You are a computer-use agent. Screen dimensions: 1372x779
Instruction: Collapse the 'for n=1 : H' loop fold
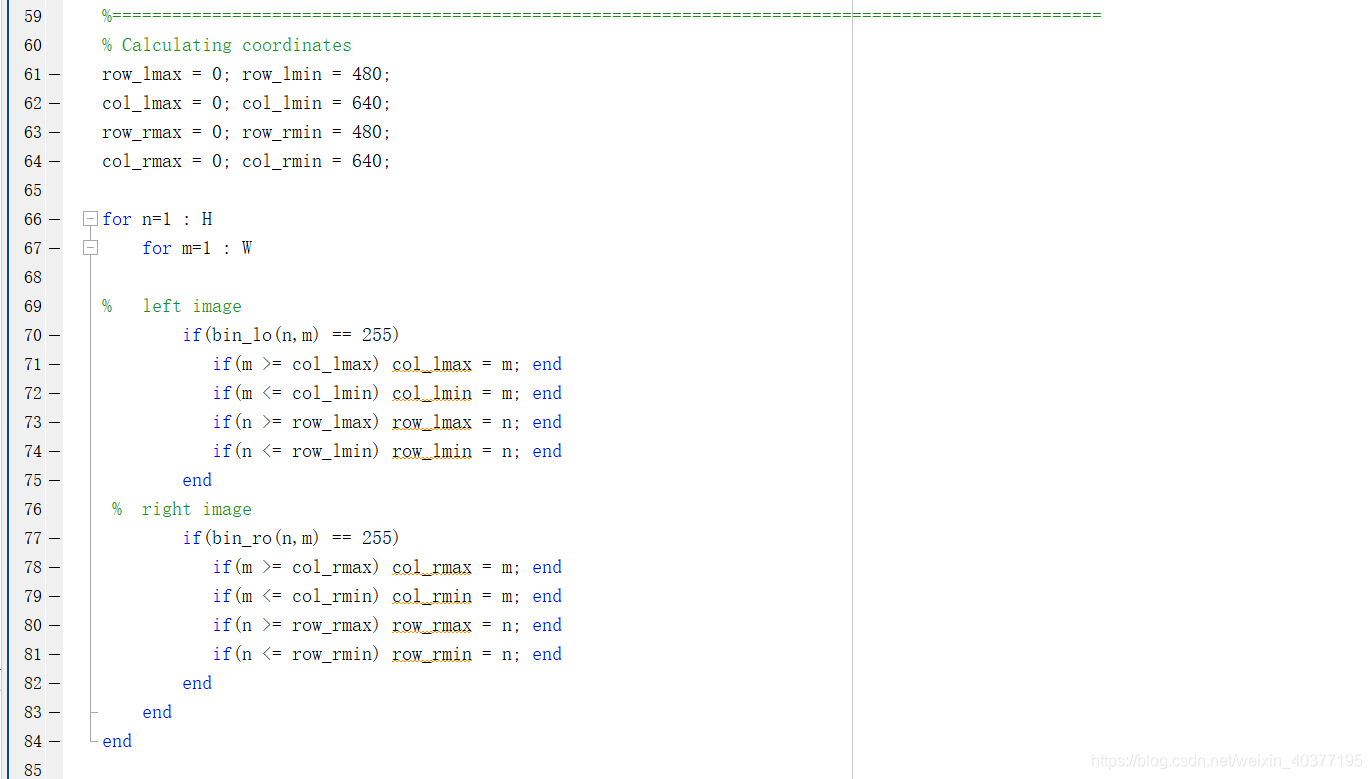click(90, 219)
